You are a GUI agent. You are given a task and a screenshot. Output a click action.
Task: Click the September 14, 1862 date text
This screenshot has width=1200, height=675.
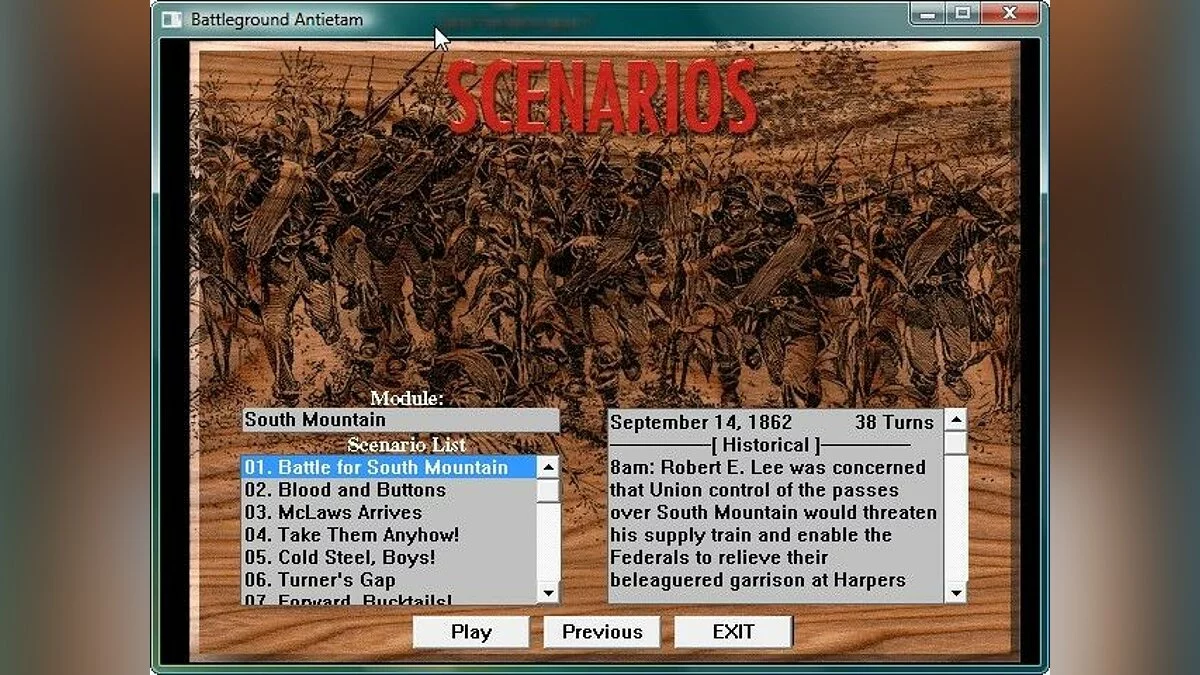[x=701, y=422]
